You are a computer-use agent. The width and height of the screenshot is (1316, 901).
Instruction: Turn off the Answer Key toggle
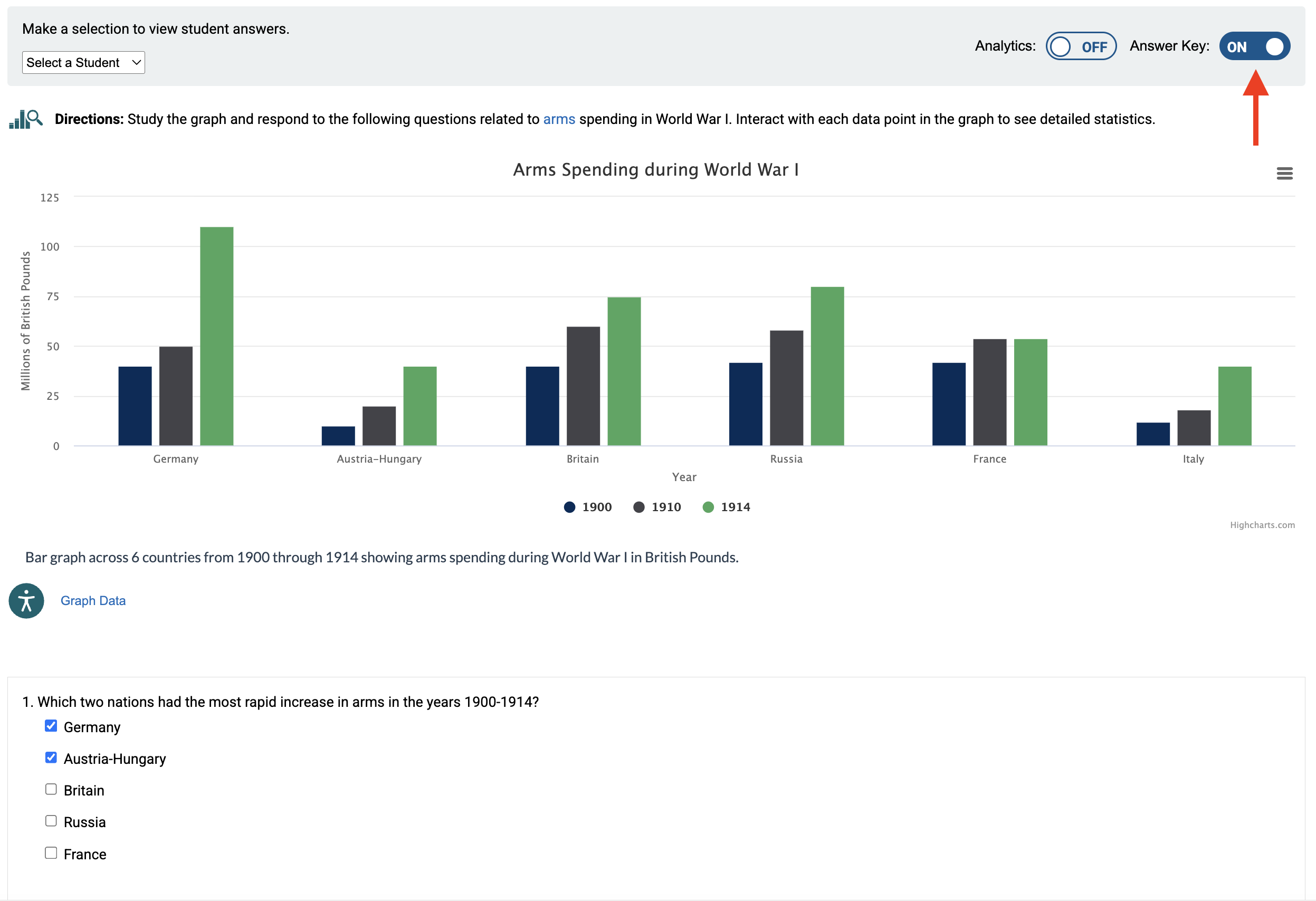(1254, 46)
